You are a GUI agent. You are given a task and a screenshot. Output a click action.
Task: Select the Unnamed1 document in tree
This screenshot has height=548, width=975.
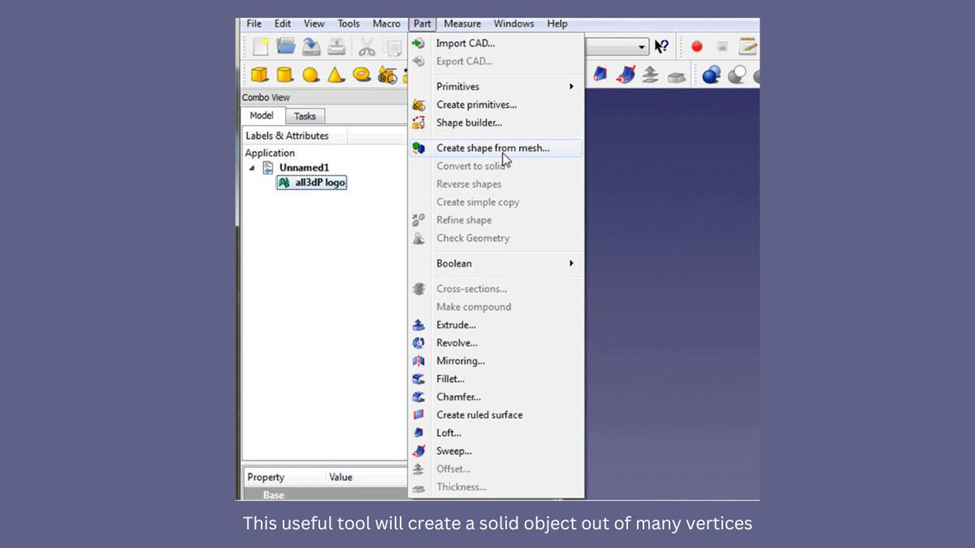point(303,167)
